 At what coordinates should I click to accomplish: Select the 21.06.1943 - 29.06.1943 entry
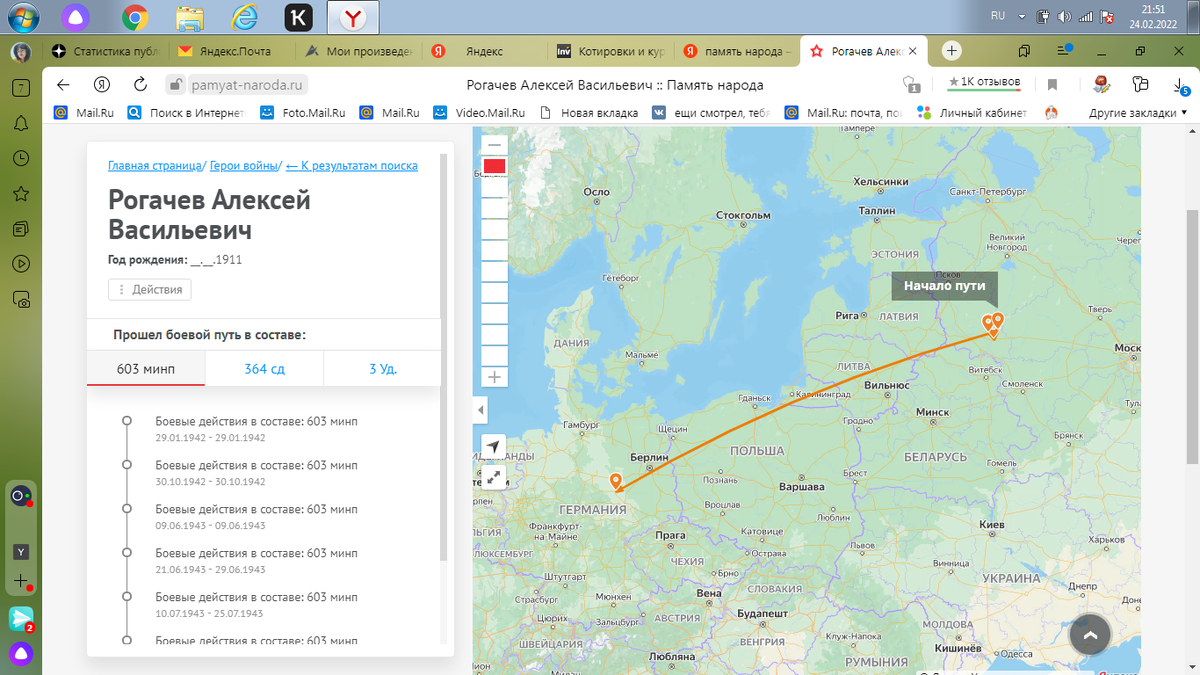click(x=256, y=561)
